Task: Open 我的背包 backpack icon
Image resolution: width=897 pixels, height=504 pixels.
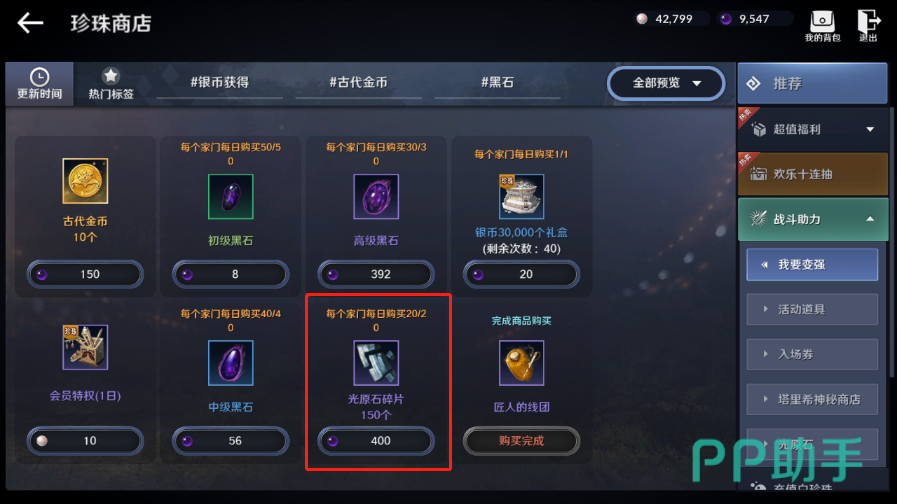Action: (x=822, y=26)
